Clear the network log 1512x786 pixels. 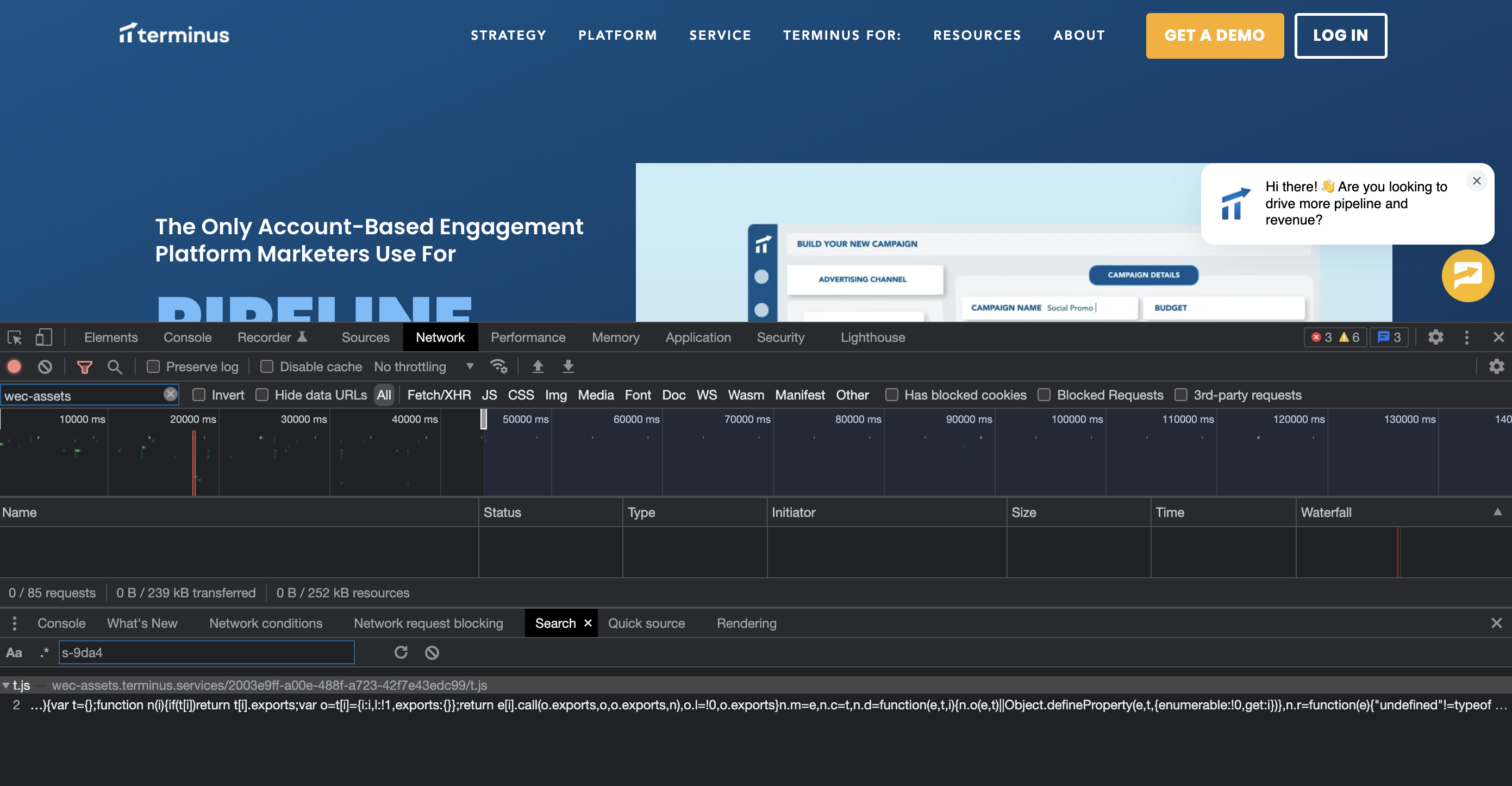point(45,367)
